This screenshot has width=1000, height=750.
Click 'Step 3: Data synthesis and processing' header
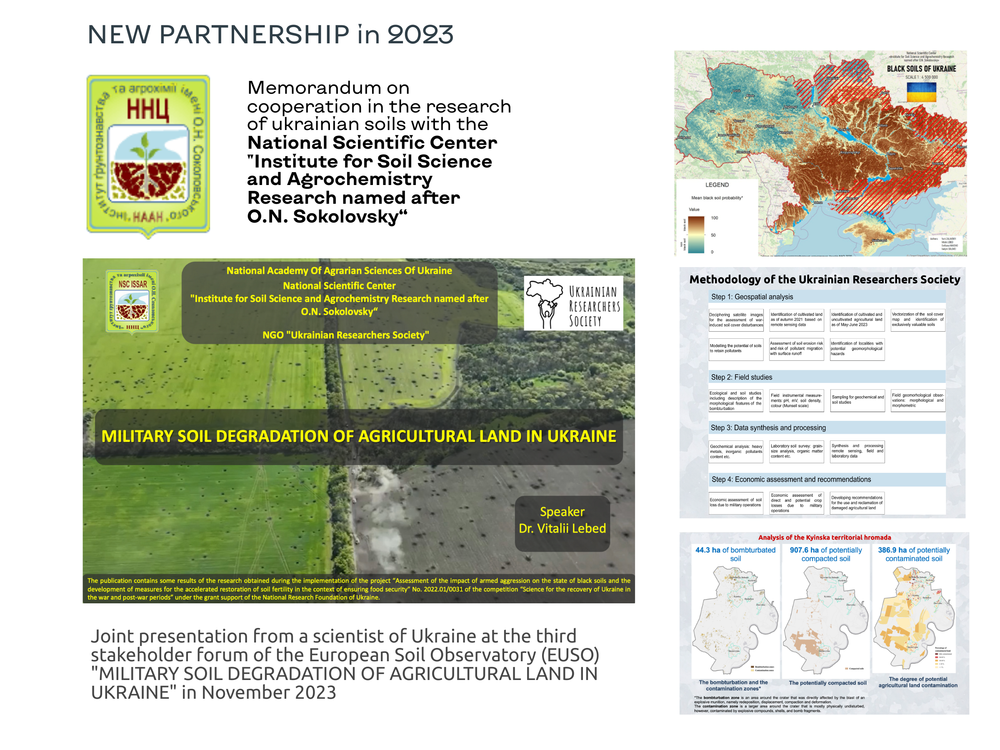pyautogui.click(x=828, y=428)
